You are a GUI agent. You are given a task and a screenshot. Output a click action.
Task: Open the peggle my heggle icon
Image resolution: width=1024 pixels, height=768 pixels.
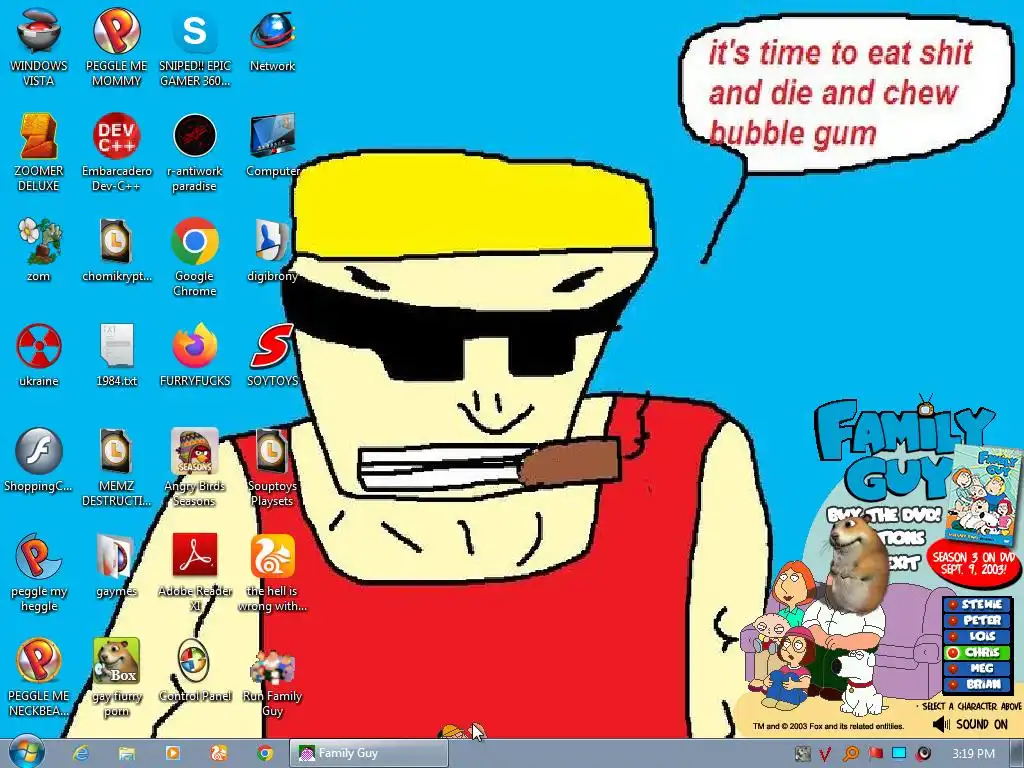coord(39,573)
